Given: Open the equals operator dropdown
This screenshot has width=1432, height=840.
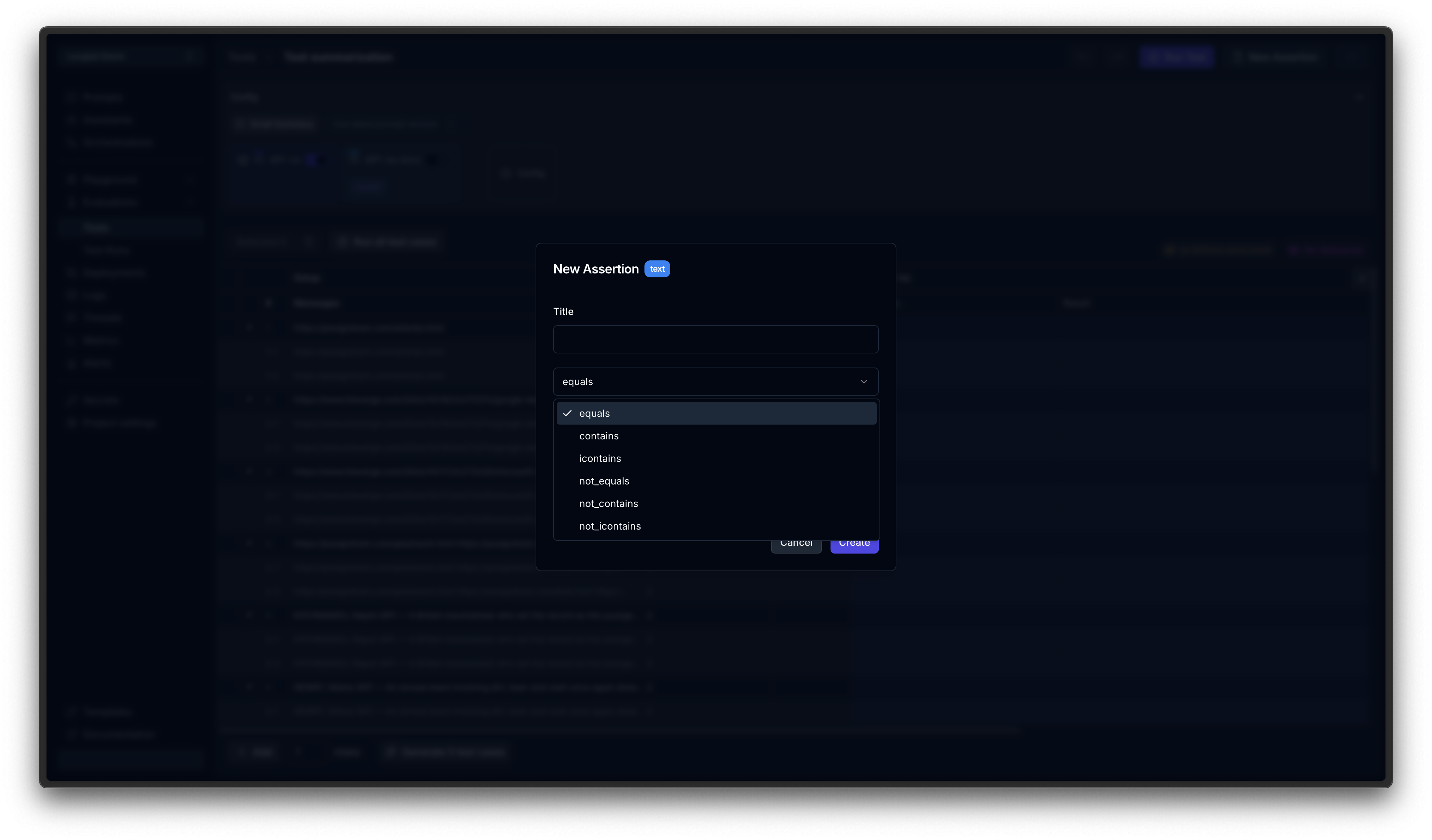Looking at the screenshot, I should pos(715,381).
